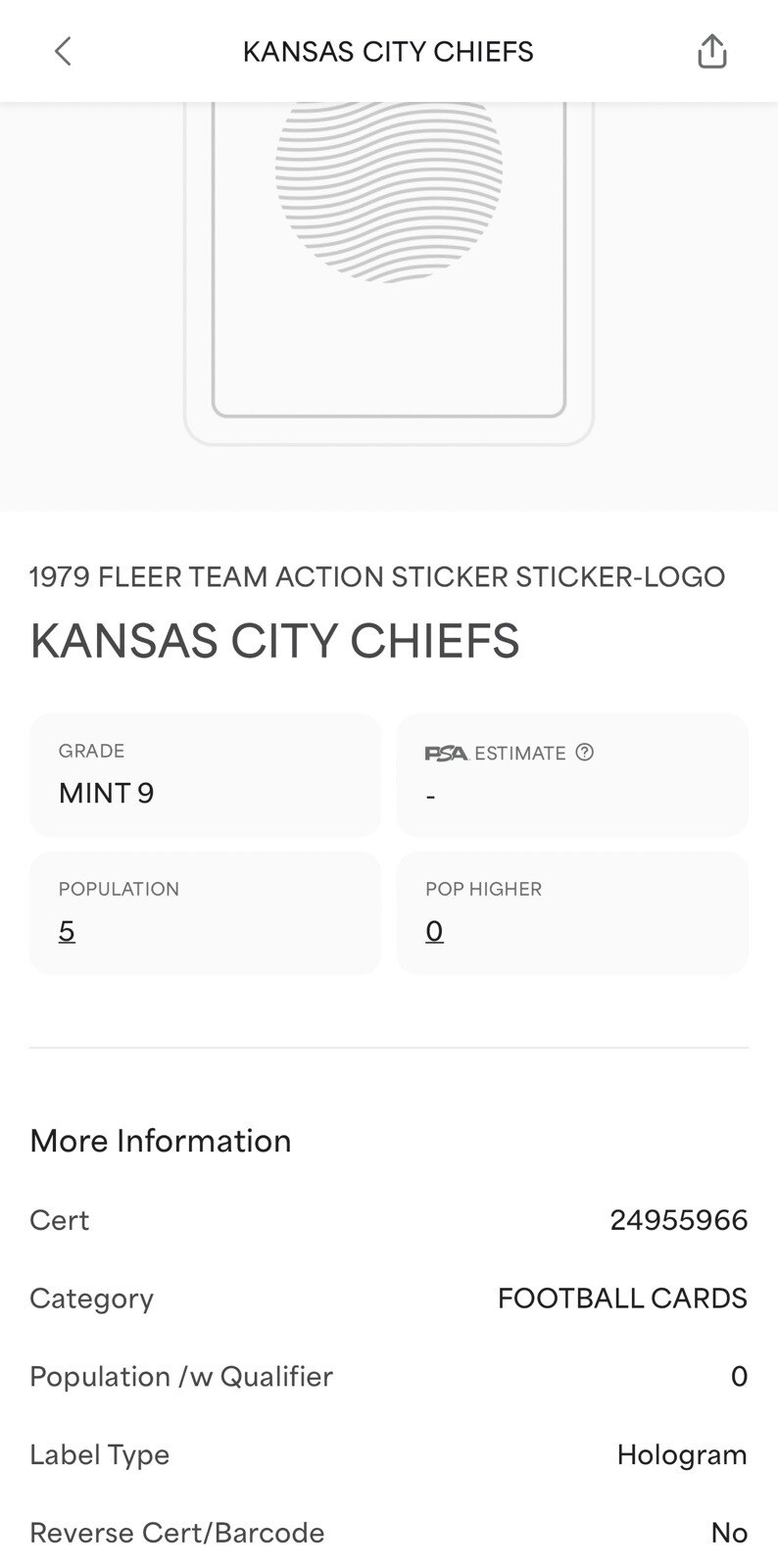
Task: Tap the cert number 24955966
Action: tap(679, 1220)
